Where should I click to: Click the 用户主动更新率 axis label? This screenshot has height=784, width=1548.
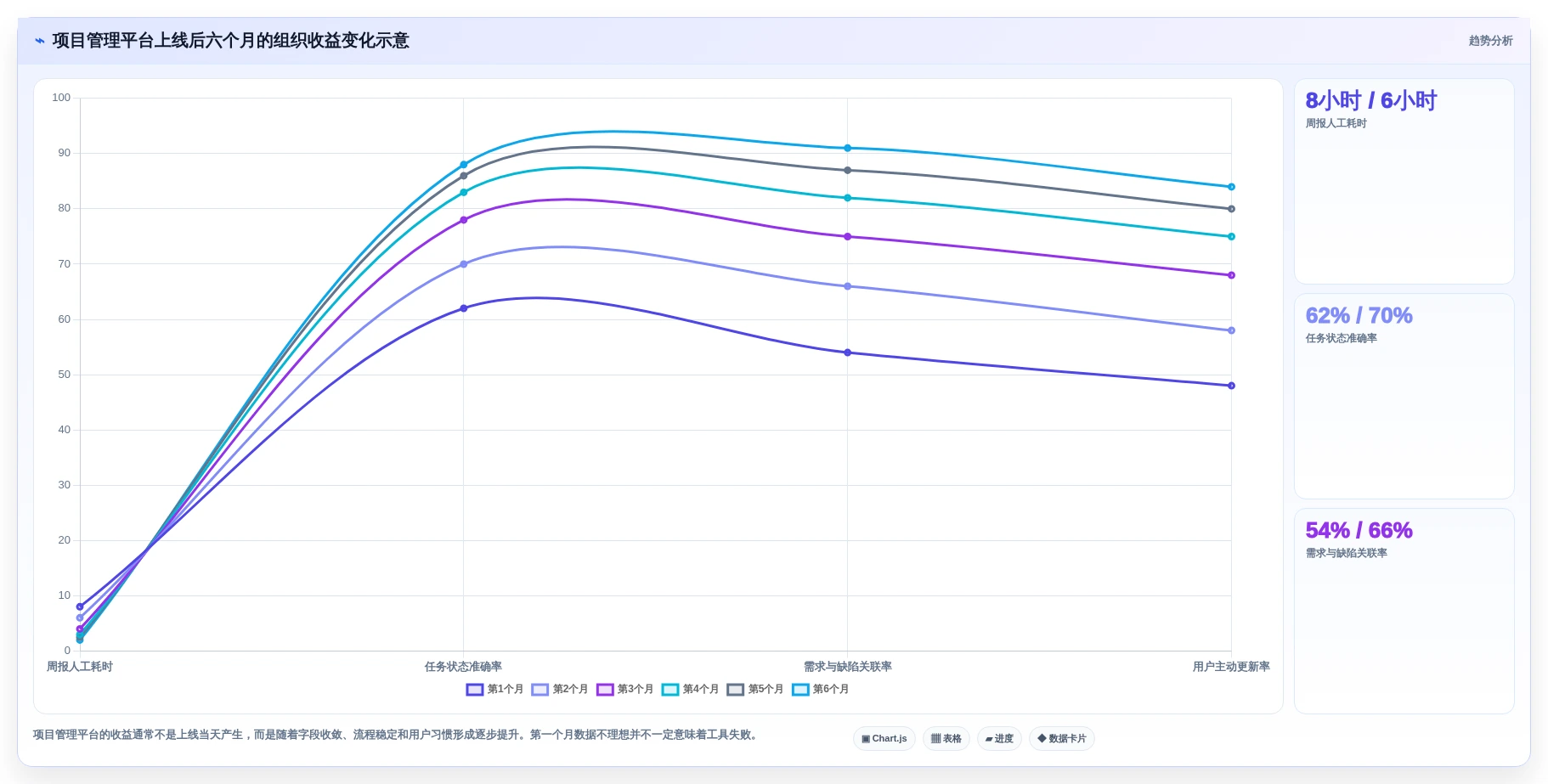[1231, 667]
